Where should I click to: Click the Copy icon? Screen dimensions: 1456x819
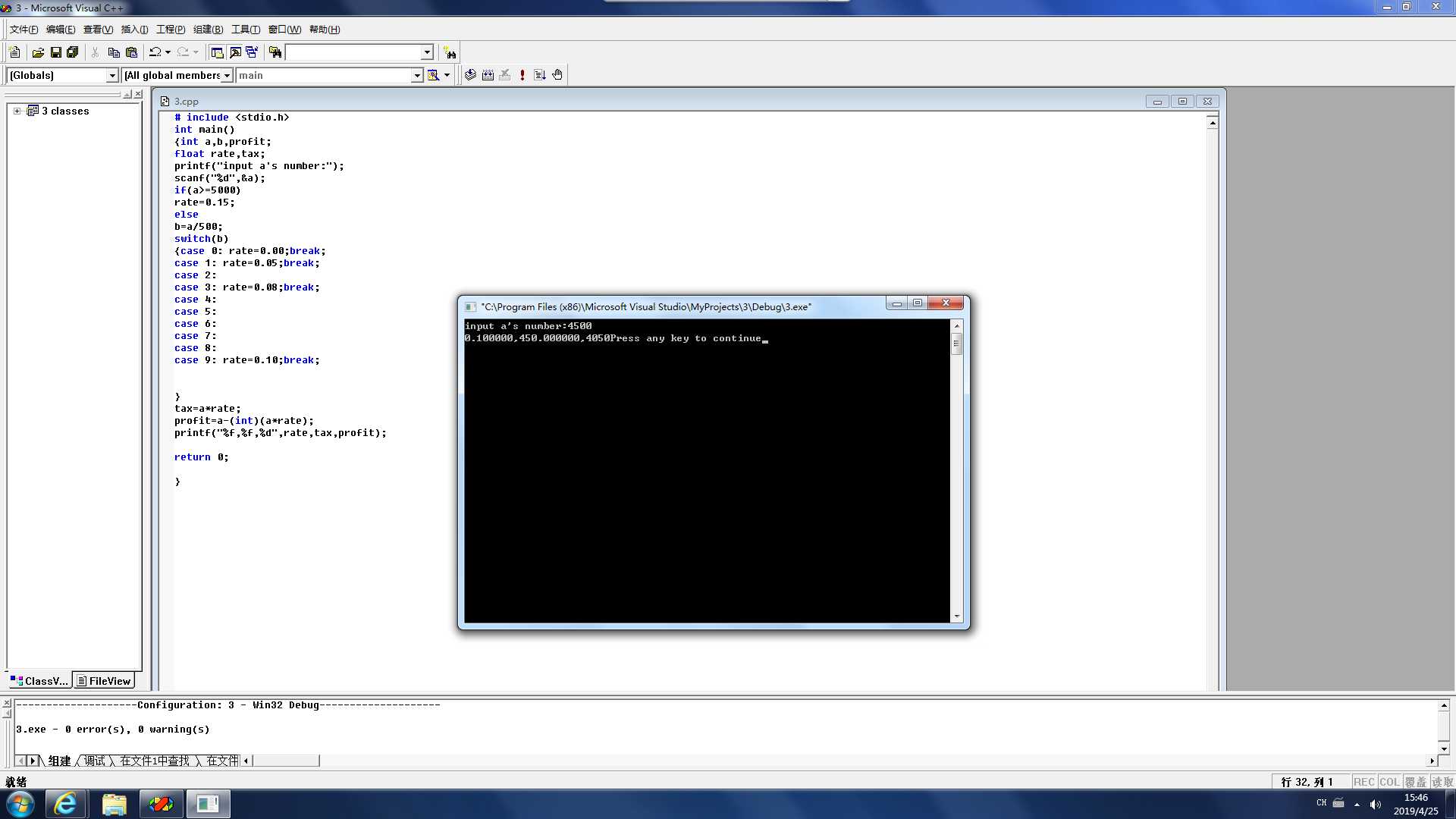[114, 52]
